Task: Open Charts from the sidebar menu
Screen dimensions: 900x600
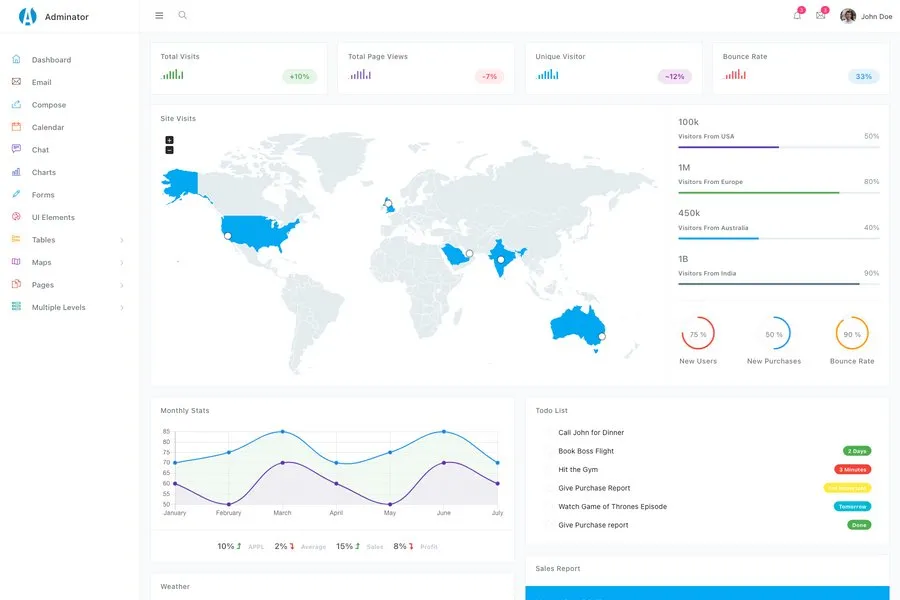Action: coord(44,173)
